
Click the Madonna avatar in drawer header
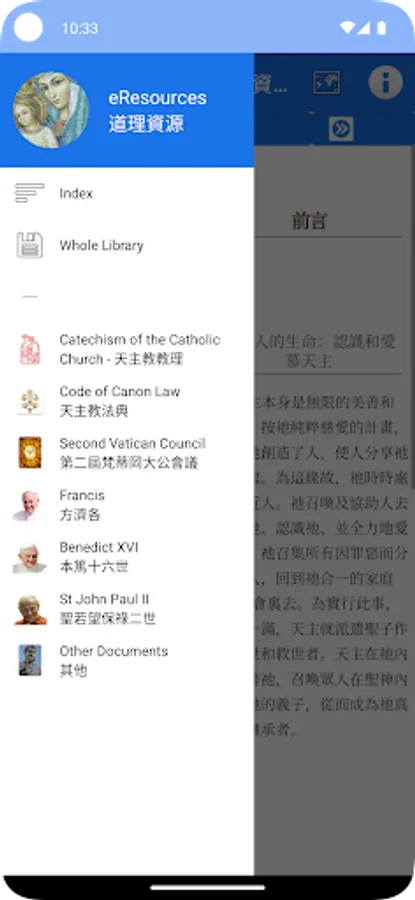tap(51, 110)
